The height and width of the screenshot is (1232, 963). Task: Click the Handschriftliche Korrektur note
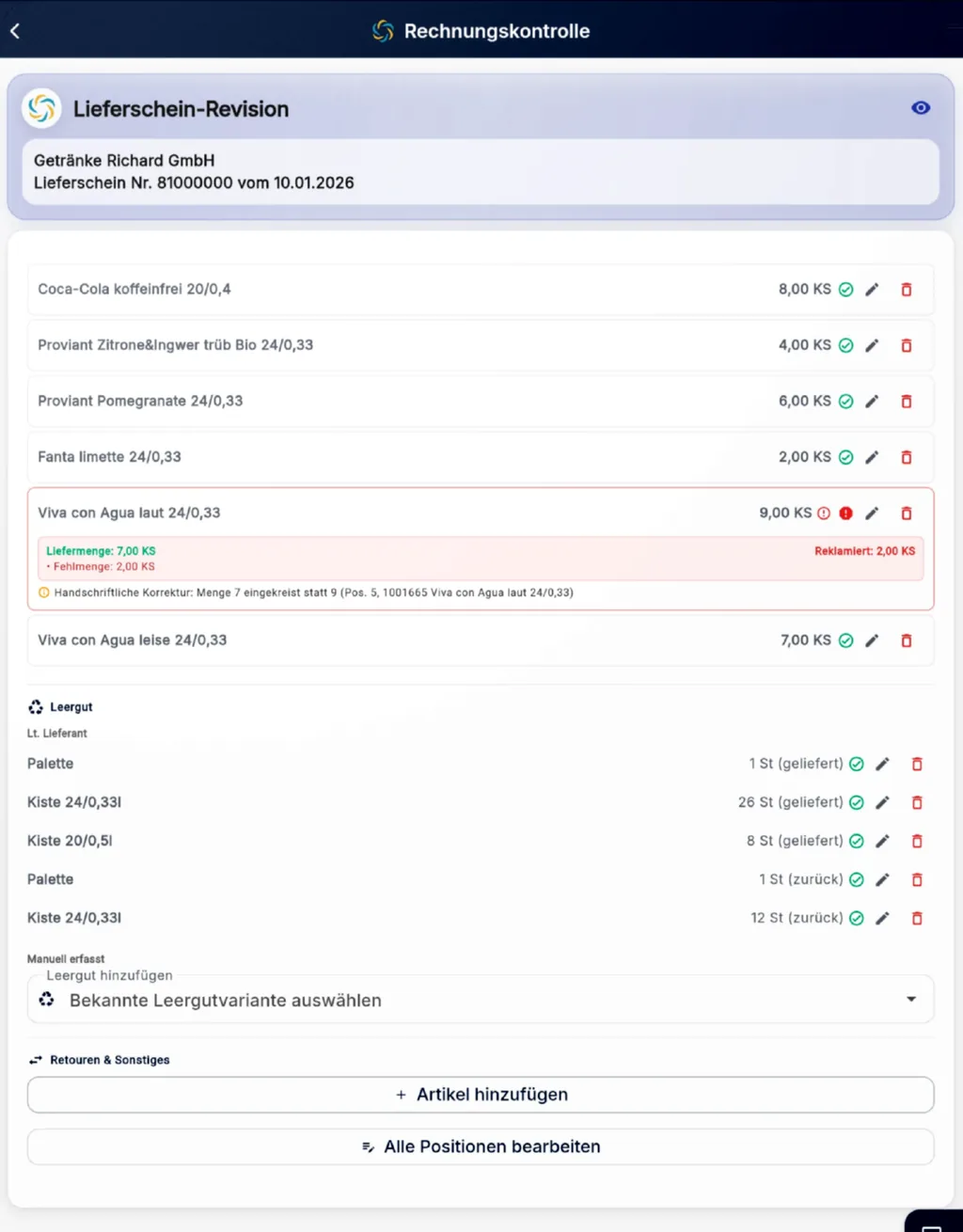pyautogui.click(x=313, y=592)
